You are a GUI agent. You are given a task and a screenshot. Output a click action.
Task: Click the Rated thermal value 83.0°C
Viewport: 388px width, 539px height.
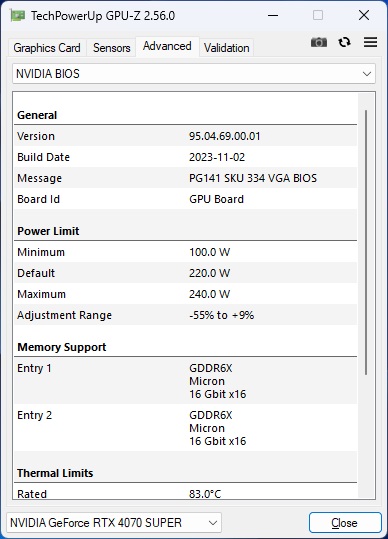[x=205, y=494]
